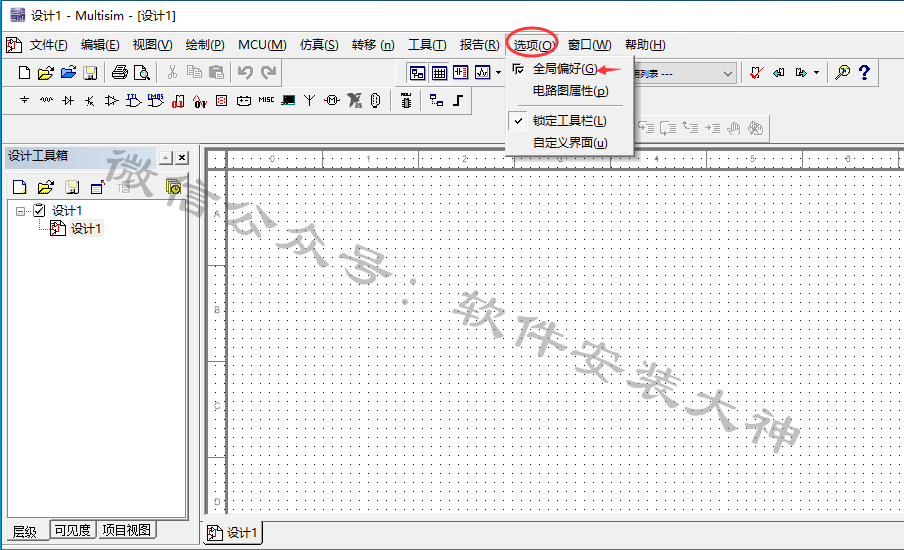Open the 工具(T) menu
904x550 pixels.
(427, 45)
